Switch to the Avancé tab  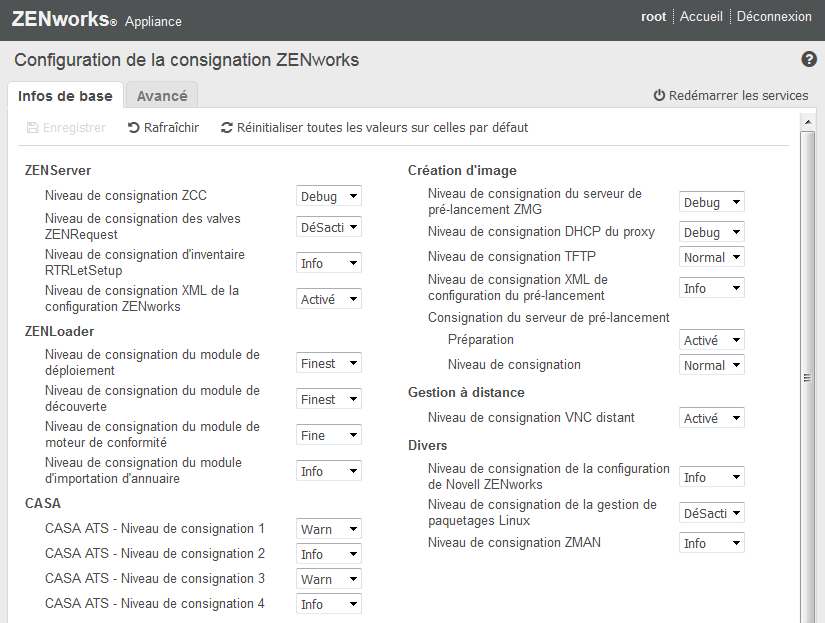coord(162,96)
